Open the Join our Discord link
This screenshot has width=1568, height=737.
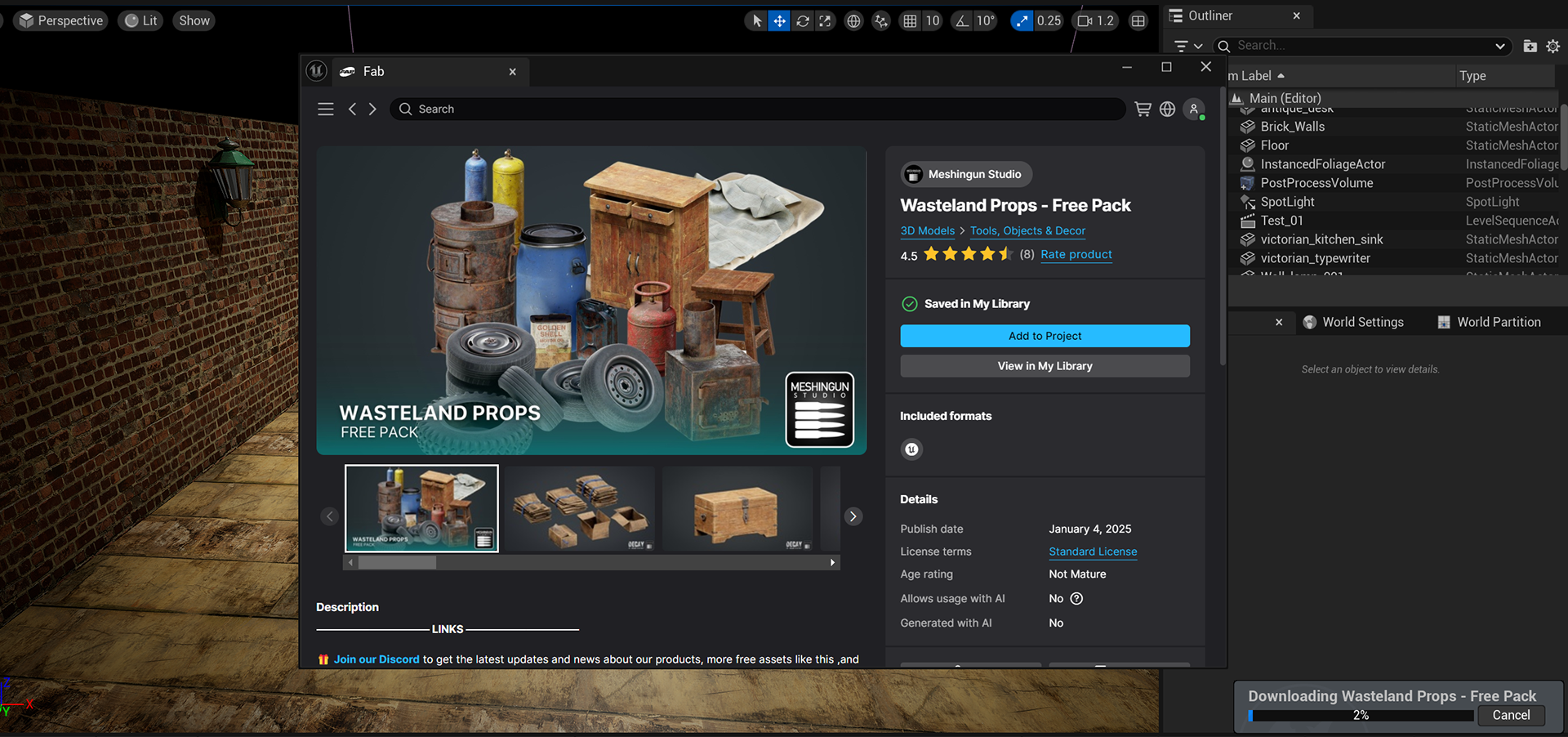pos(376,659)
